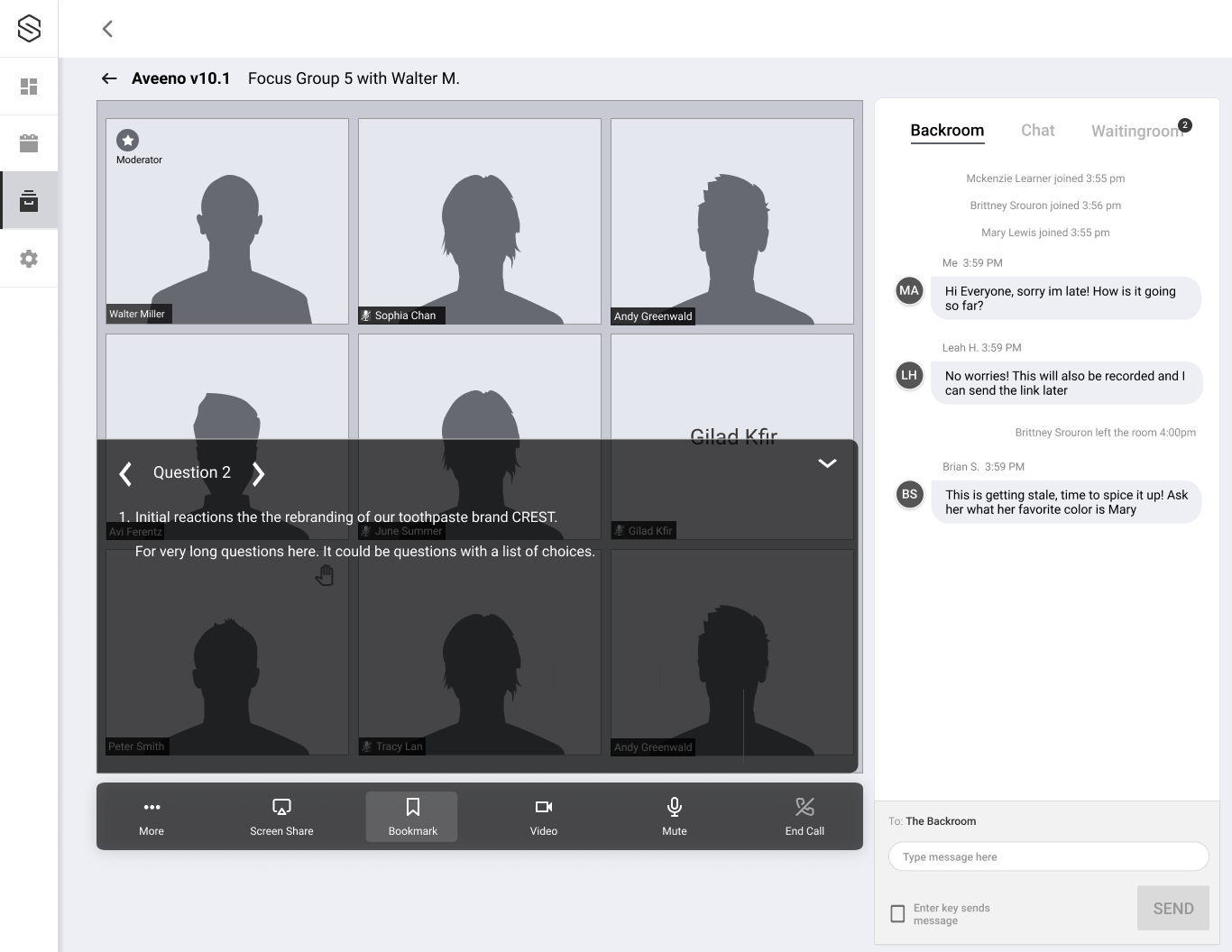Viewport: 1232px width, 952px height.
Task: Click the Waitingroom notification badge
Action: click(1185, 125)
